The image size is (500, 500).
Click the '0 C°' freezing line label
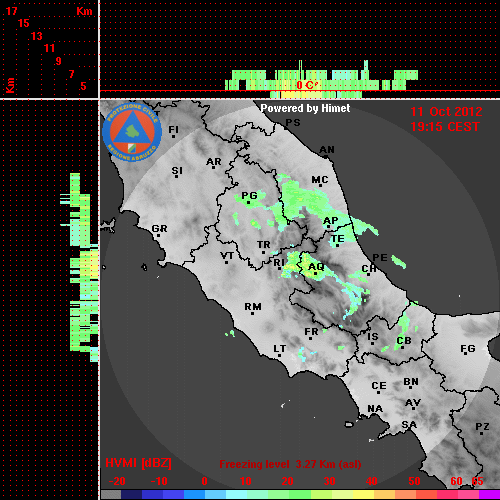click(x=307, y=85)
